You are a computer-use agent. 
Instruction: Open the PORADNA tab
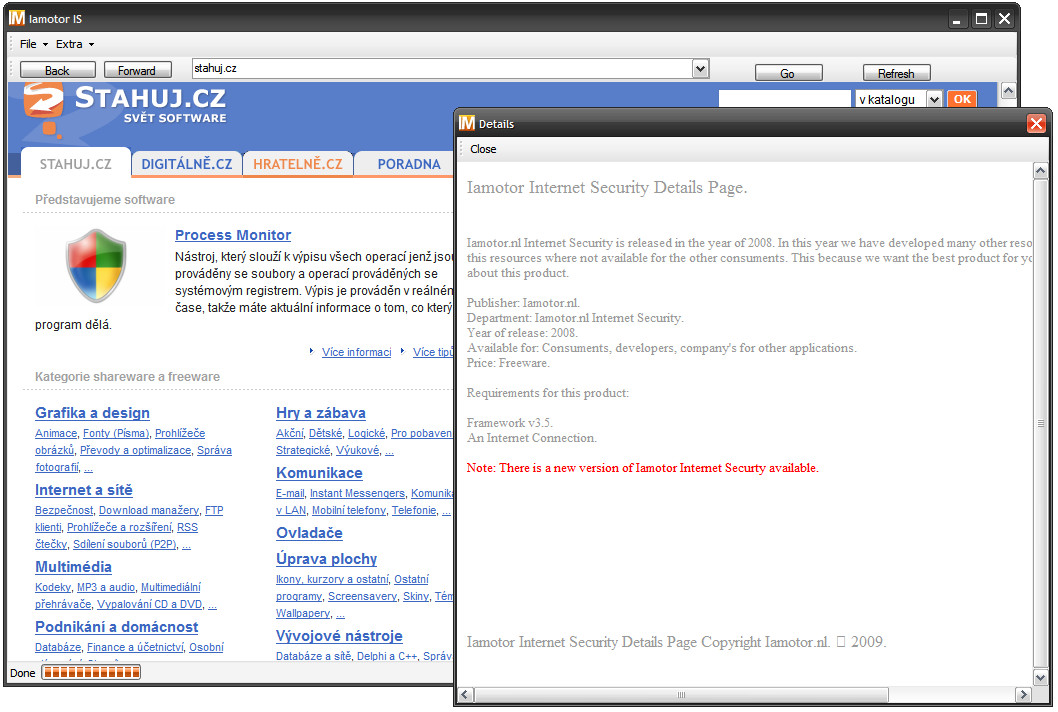408,163
